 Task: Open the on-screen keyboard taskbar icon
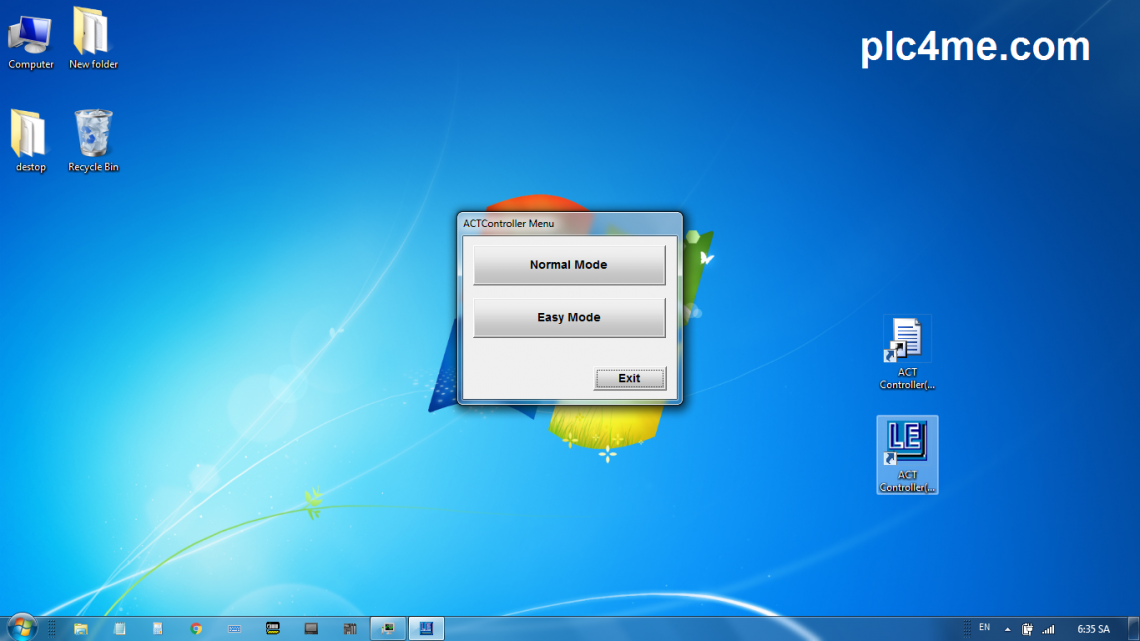(234, 629)
